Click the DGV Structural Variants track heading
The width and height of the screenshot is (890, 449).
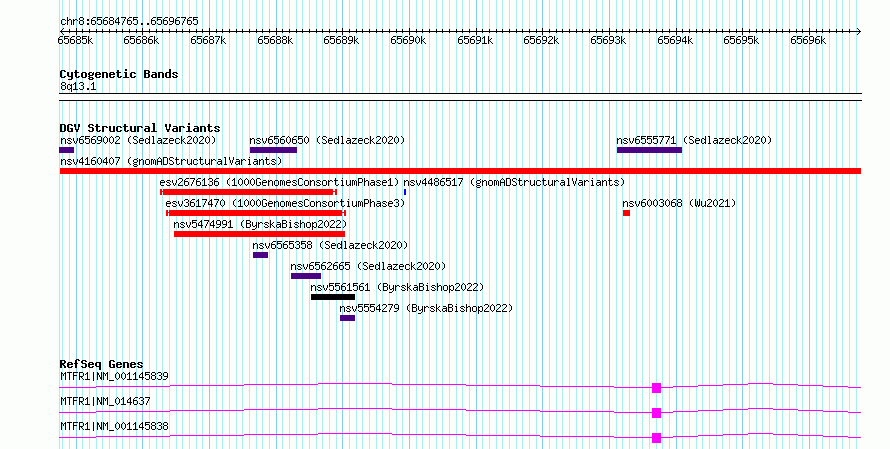click(x=140, y=128)
